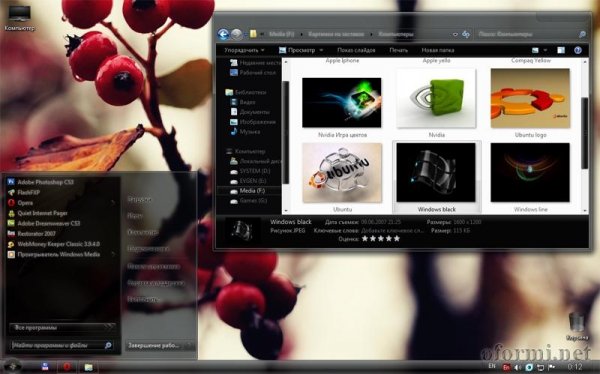600x374 pixels.
Task: Open the Opera taskbar icon
Action: click(67, 367)
